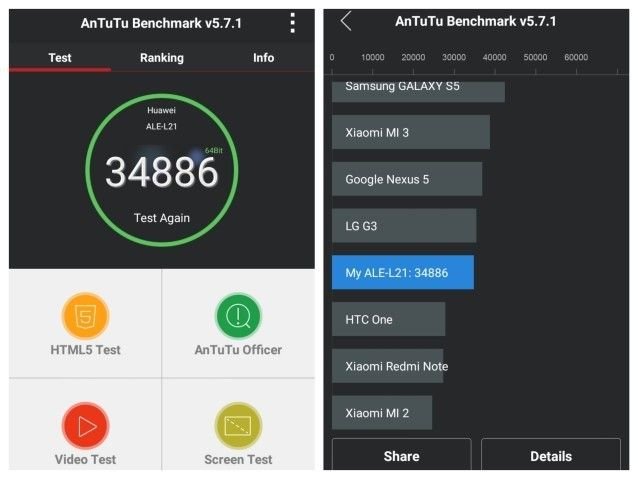Click the AnTuTu Benchmark v5.7.1 title on test screen
Image resolution: width=638 pixels, height=479 pixels.
tap(161, 23)
